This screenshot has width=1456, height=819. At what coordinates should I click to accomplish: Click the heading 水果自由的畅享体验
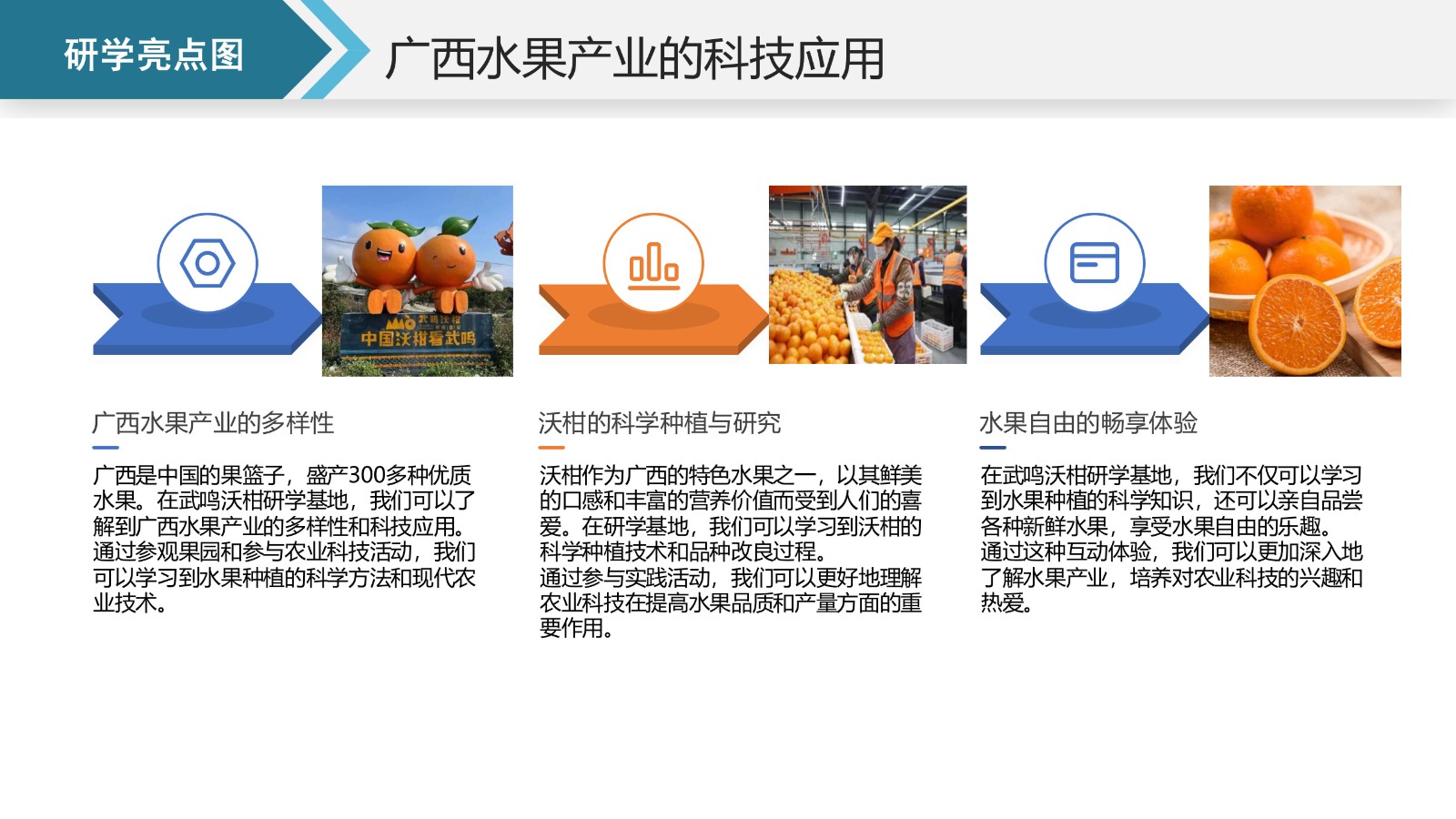tap(1087, 423)
